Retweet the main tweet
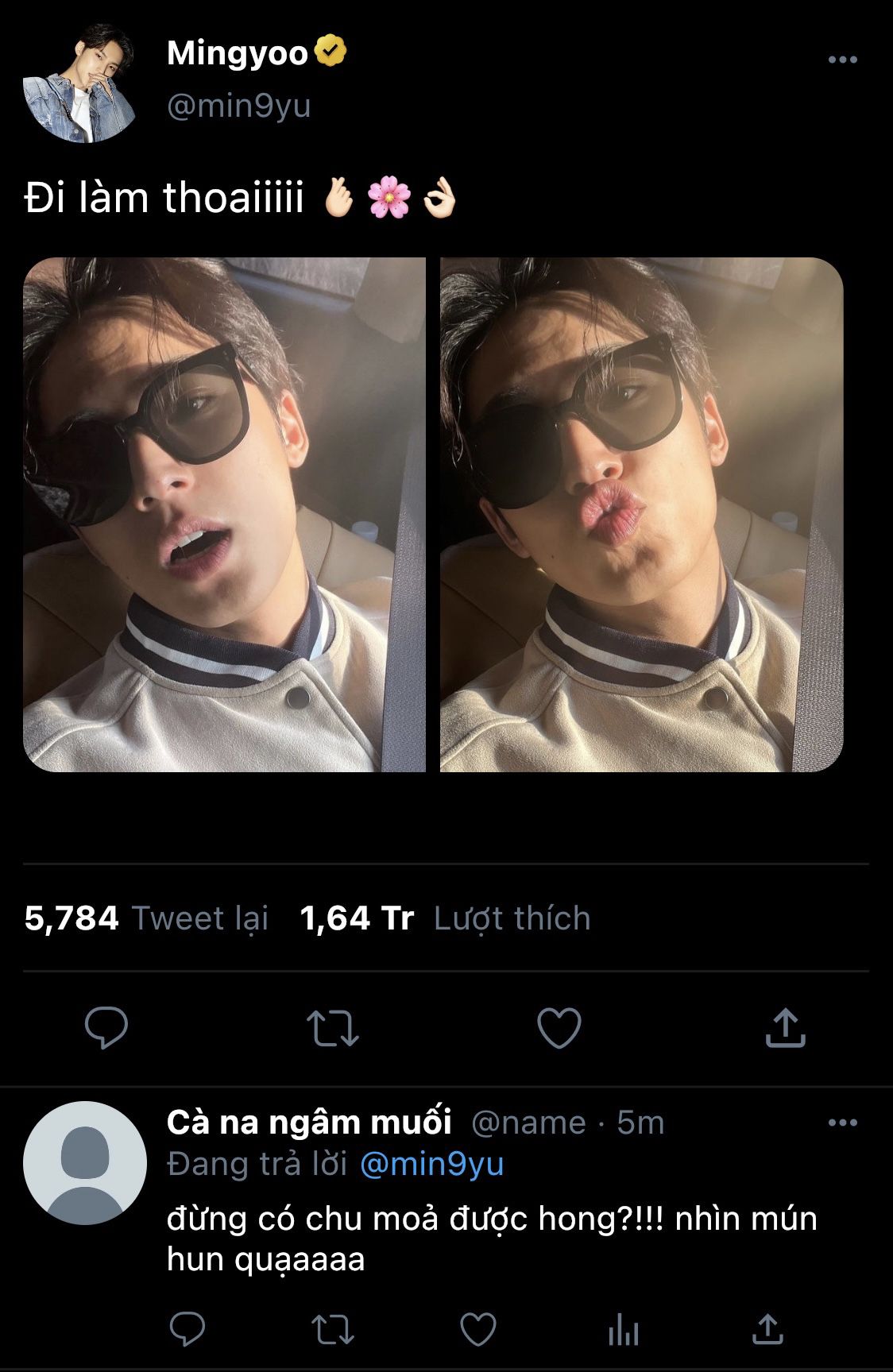The image size is (893, 1372). pyautogui.click(x=333, y=1027)
